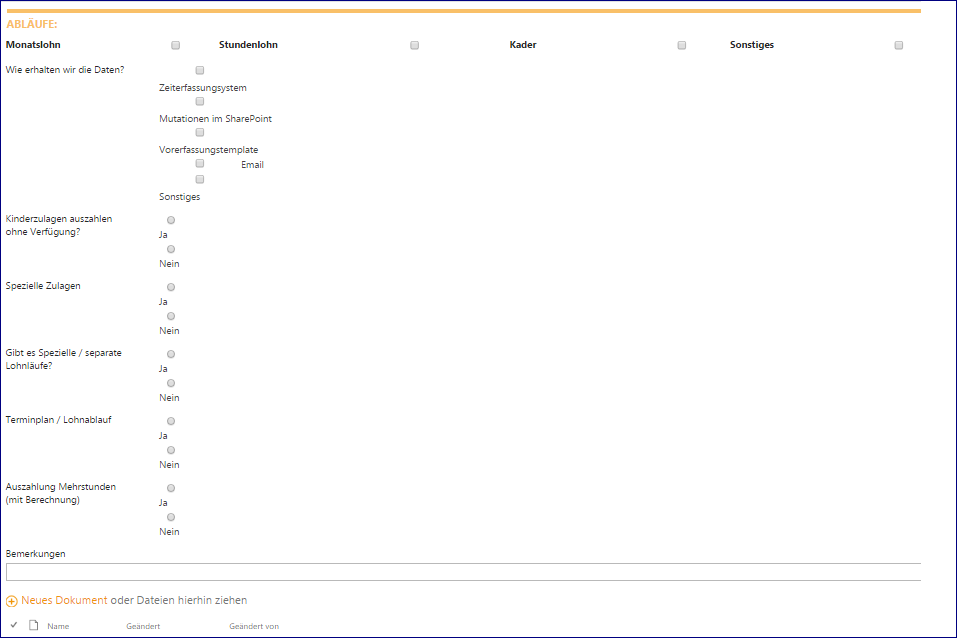Click the plus icon beside Neues Dokument
The width and height of the screenshot is (957, 638).
(12, 601)
